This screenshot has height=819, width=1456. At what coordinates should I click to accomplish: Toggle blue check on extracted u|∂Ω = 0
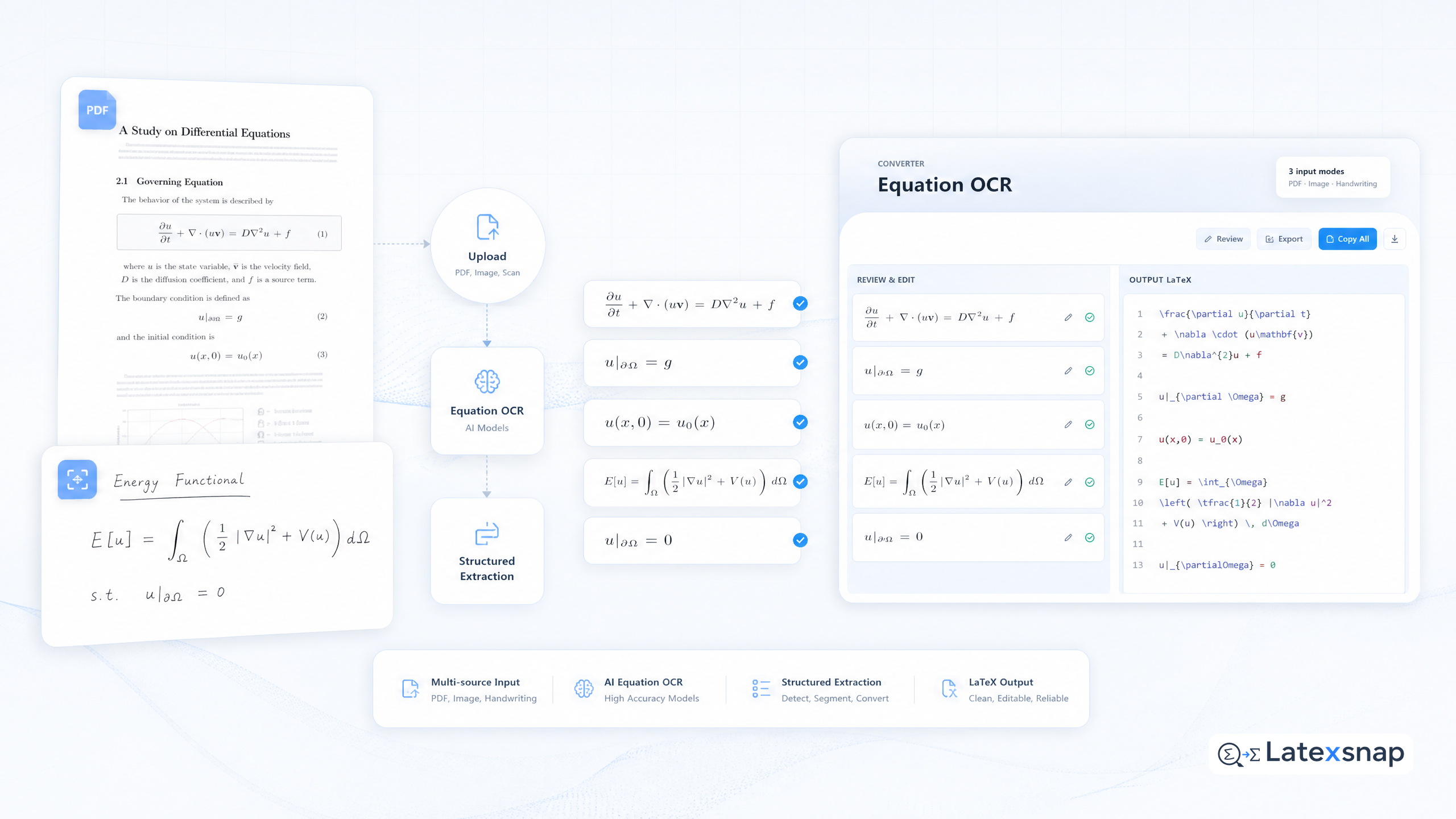pyautogui.click(x=800, y=540)
